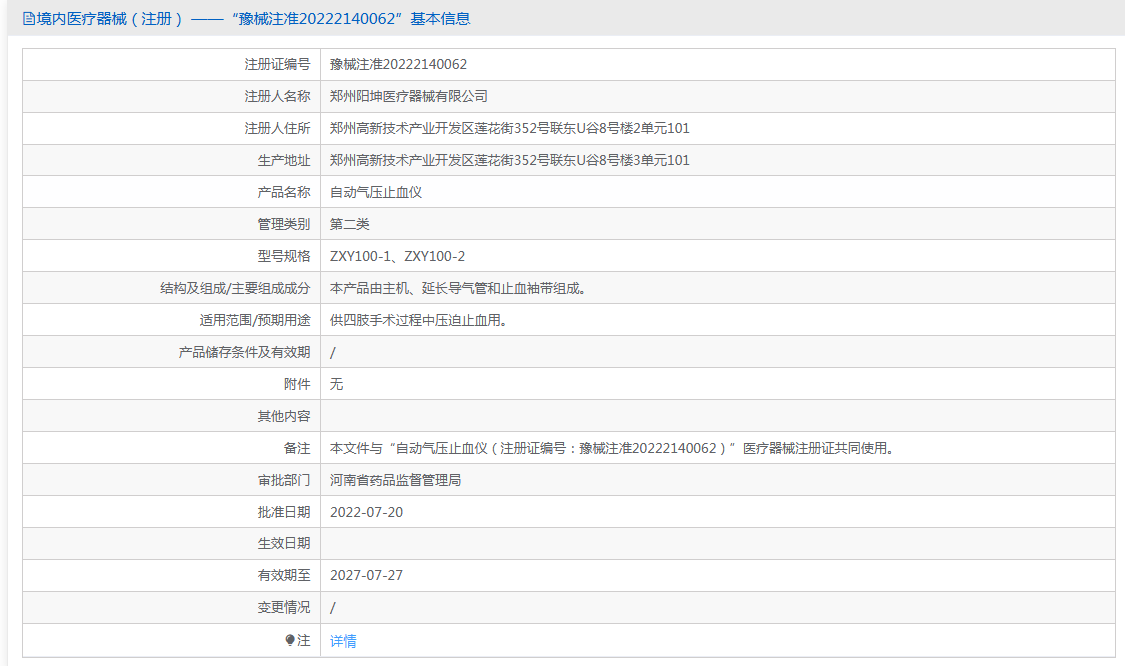Select intended use 供四肢手术过程中压迫止血用
The image size is (1125, 666).
[418, 320]
